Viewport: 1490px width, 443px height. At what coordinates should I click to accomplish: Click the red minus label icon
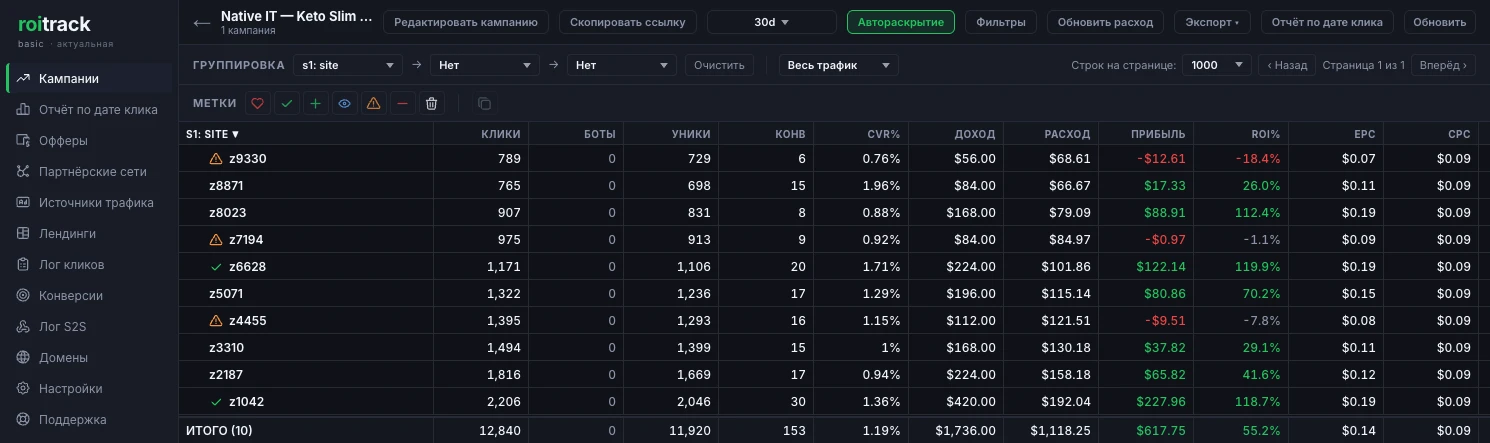click(402, 103)
